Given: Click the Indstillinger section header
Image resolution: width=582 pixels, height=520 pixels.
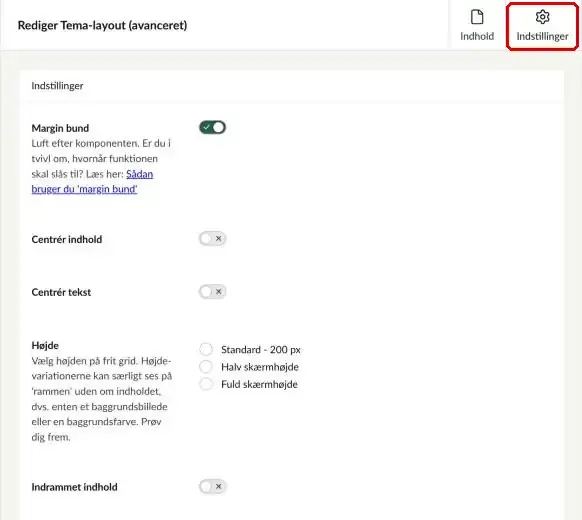Looking at the screenshot, I should pyautogui.click(x=57, y=86).
